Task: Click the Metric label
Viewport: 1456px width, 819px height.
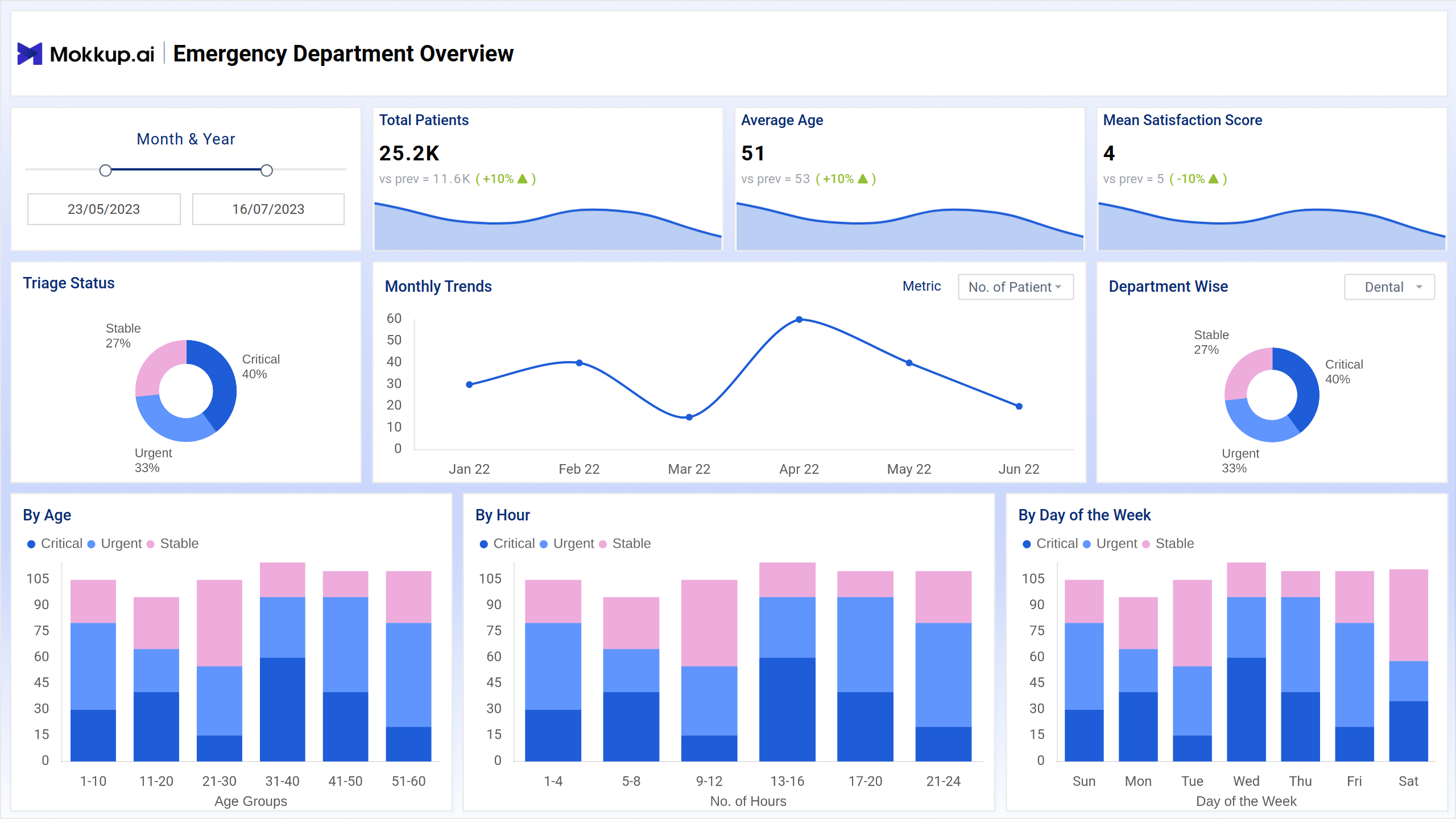Action: (921, 287)
